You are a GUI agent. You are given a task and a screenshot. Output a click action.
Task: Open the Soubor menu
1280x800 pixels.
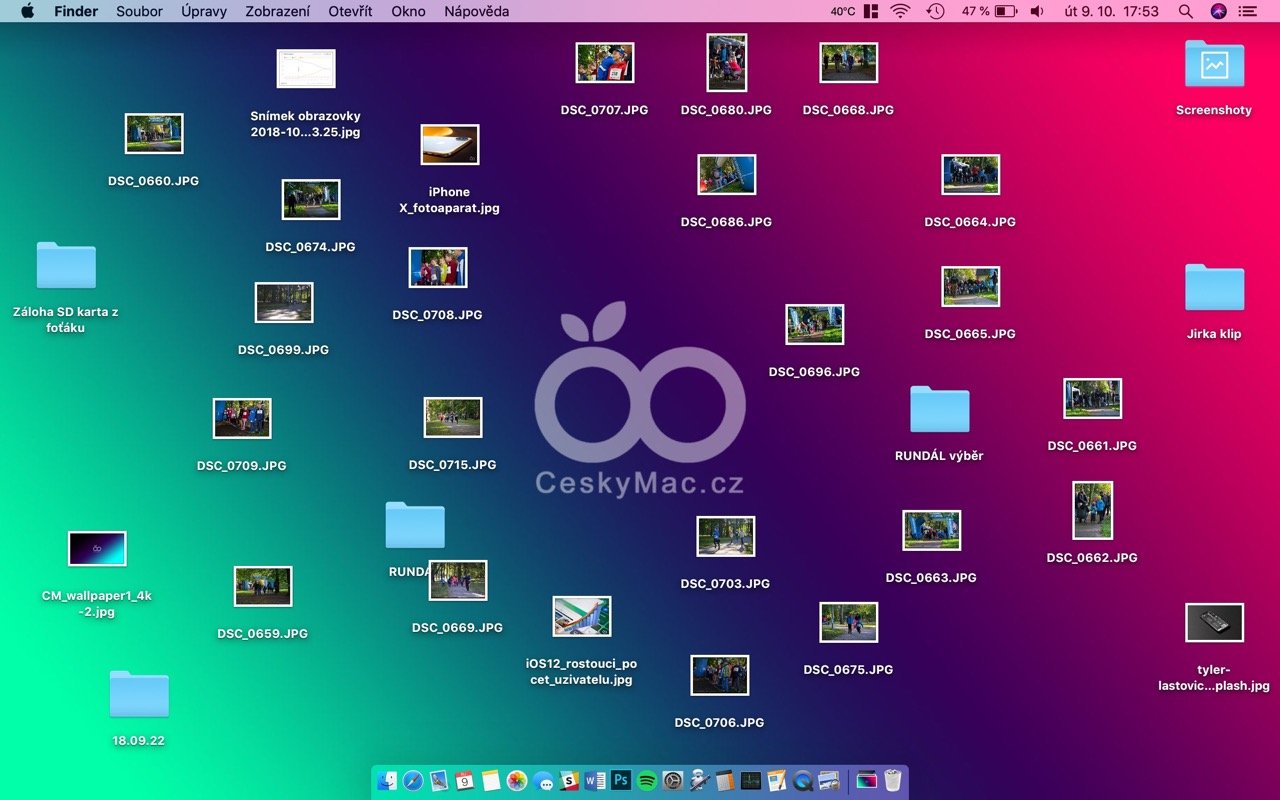[139, 11]
